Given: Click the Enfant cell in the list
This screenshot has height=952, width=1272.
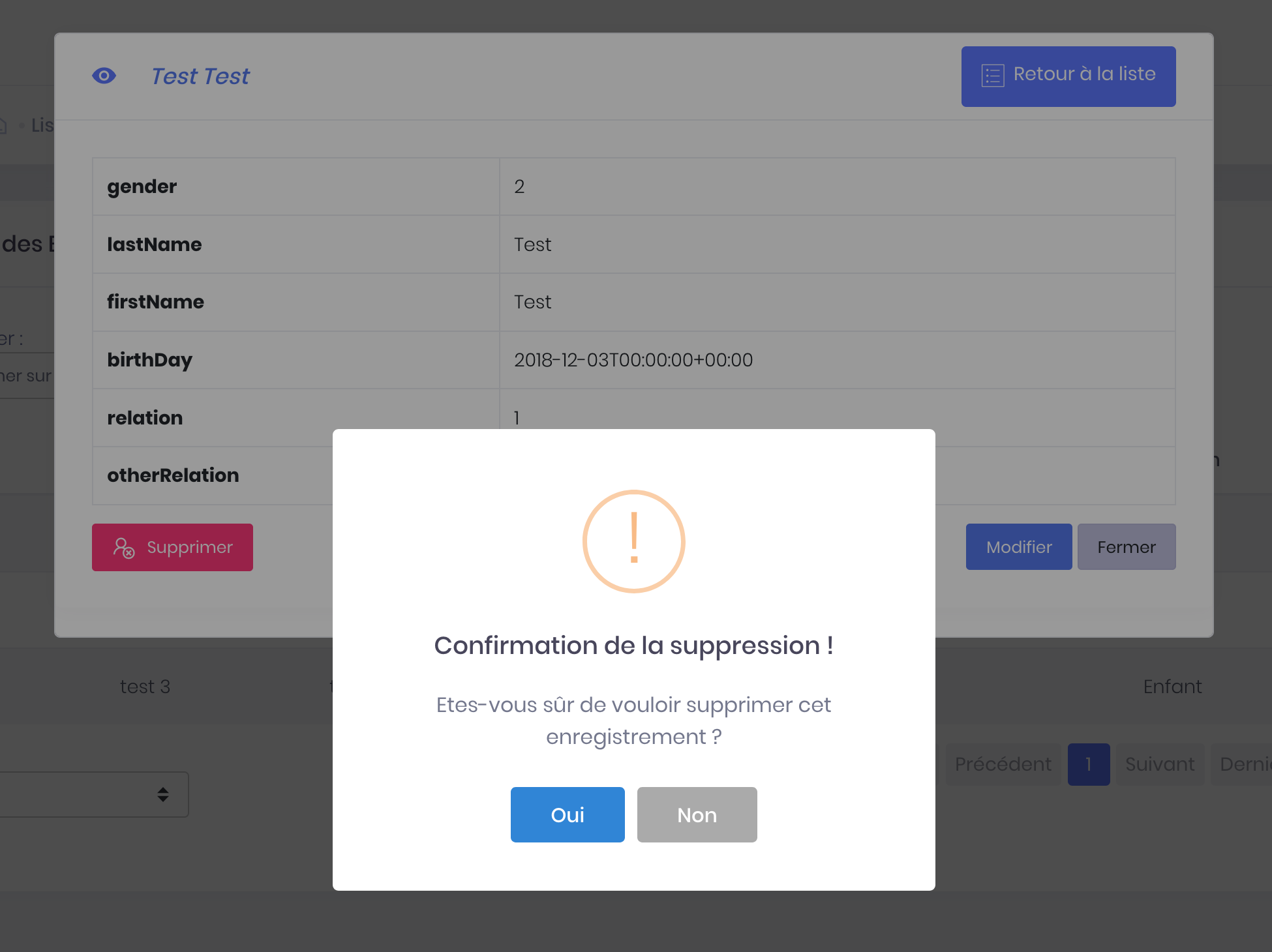Looking at the screenshot, I should click(x=1172, y=687).
